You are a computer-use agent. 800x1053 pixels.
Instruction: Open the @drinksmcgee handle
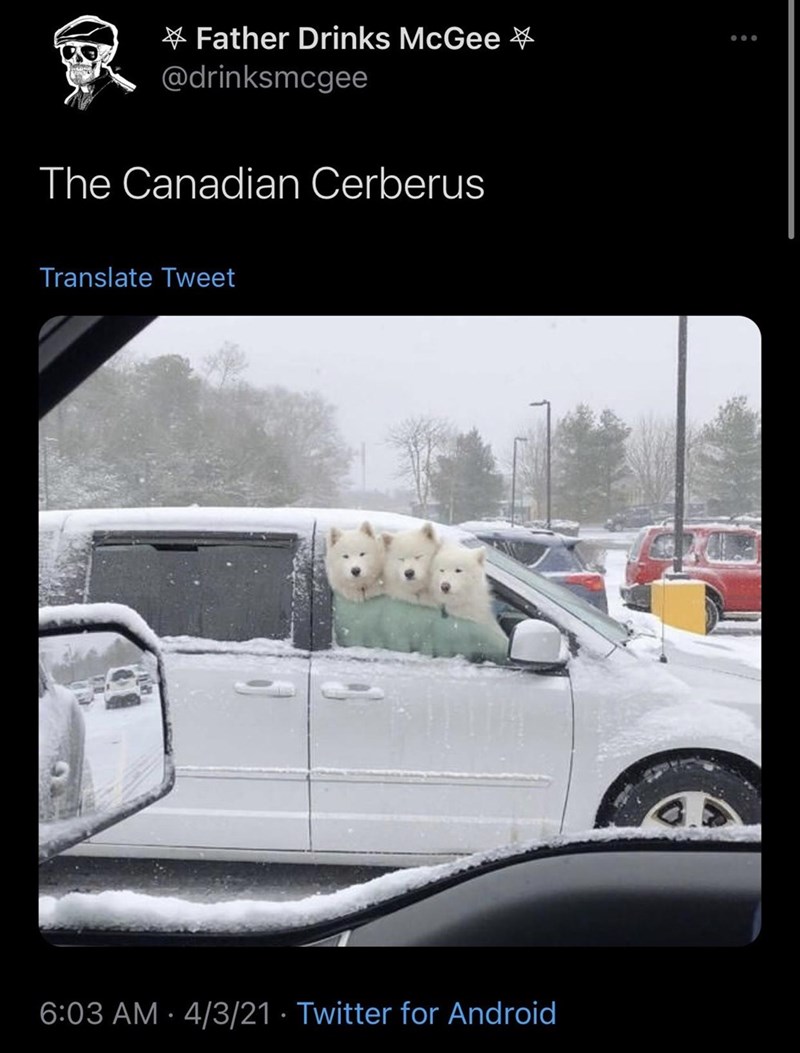[x=265, y=79]
